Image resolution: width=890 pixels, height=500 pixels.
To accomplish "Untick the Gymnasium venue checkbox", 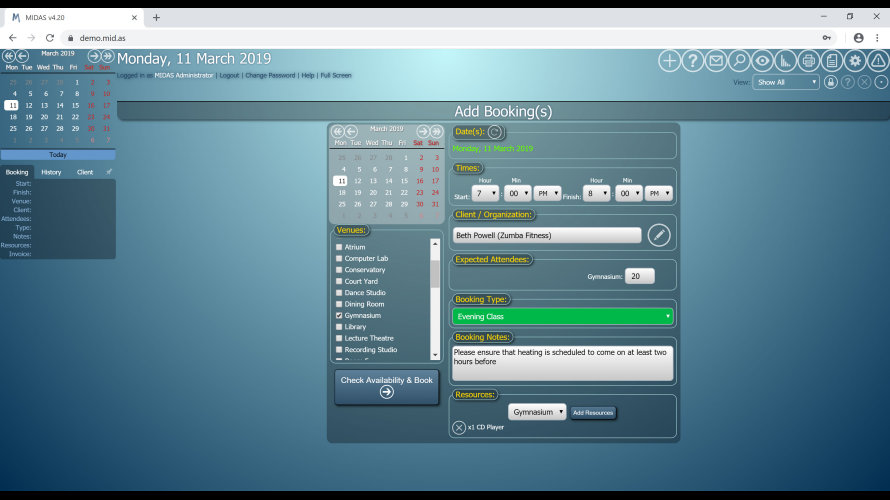I will pos(339,315).
